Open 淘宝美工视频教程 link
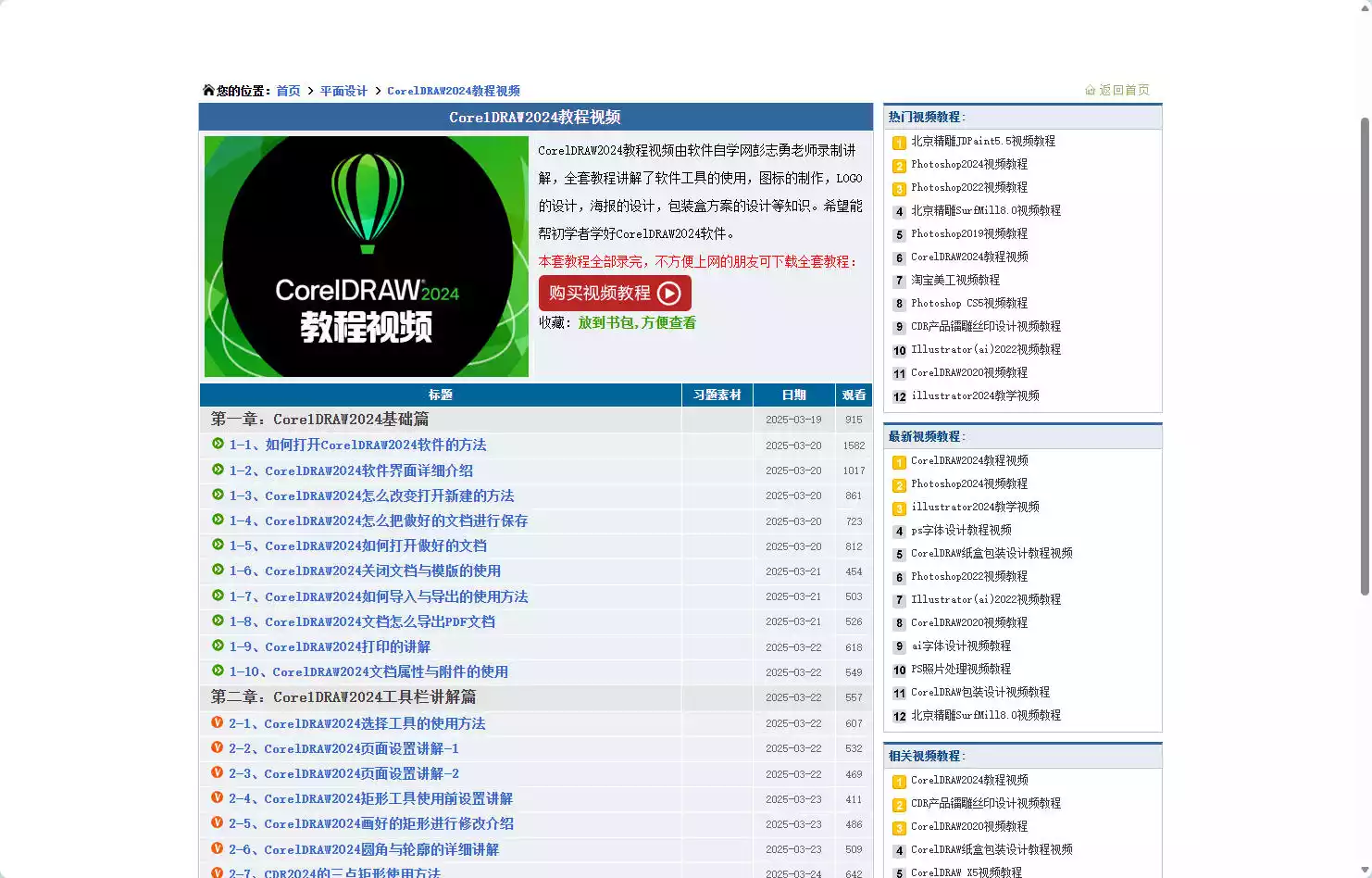The height and width of the screenshot is (878, 1372). [955, 281]
